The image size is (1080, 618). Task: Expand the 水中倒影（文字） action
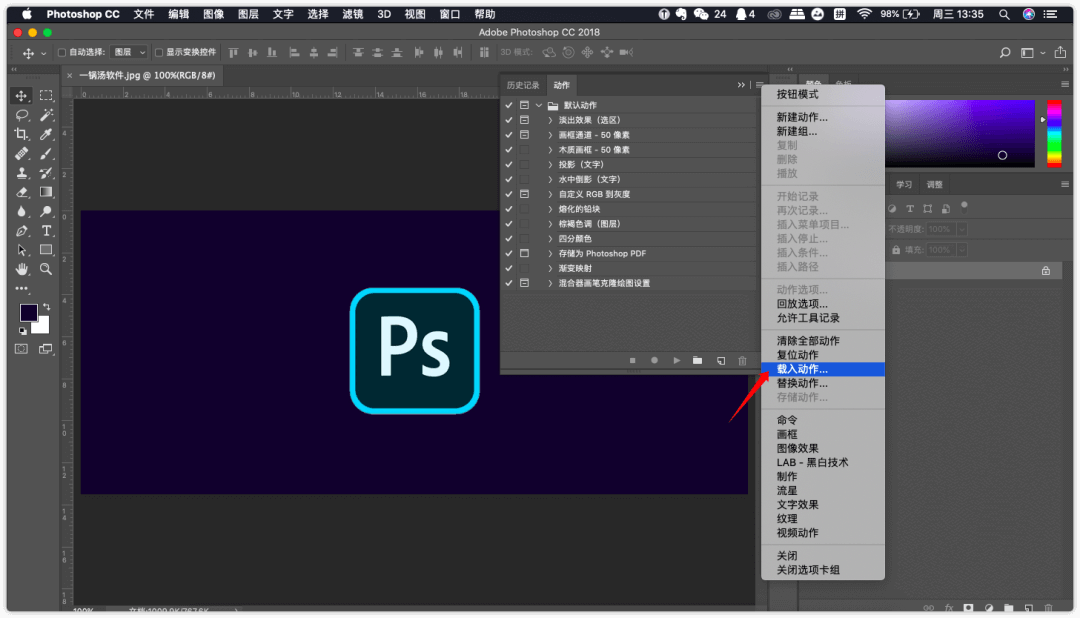[550, 179]
